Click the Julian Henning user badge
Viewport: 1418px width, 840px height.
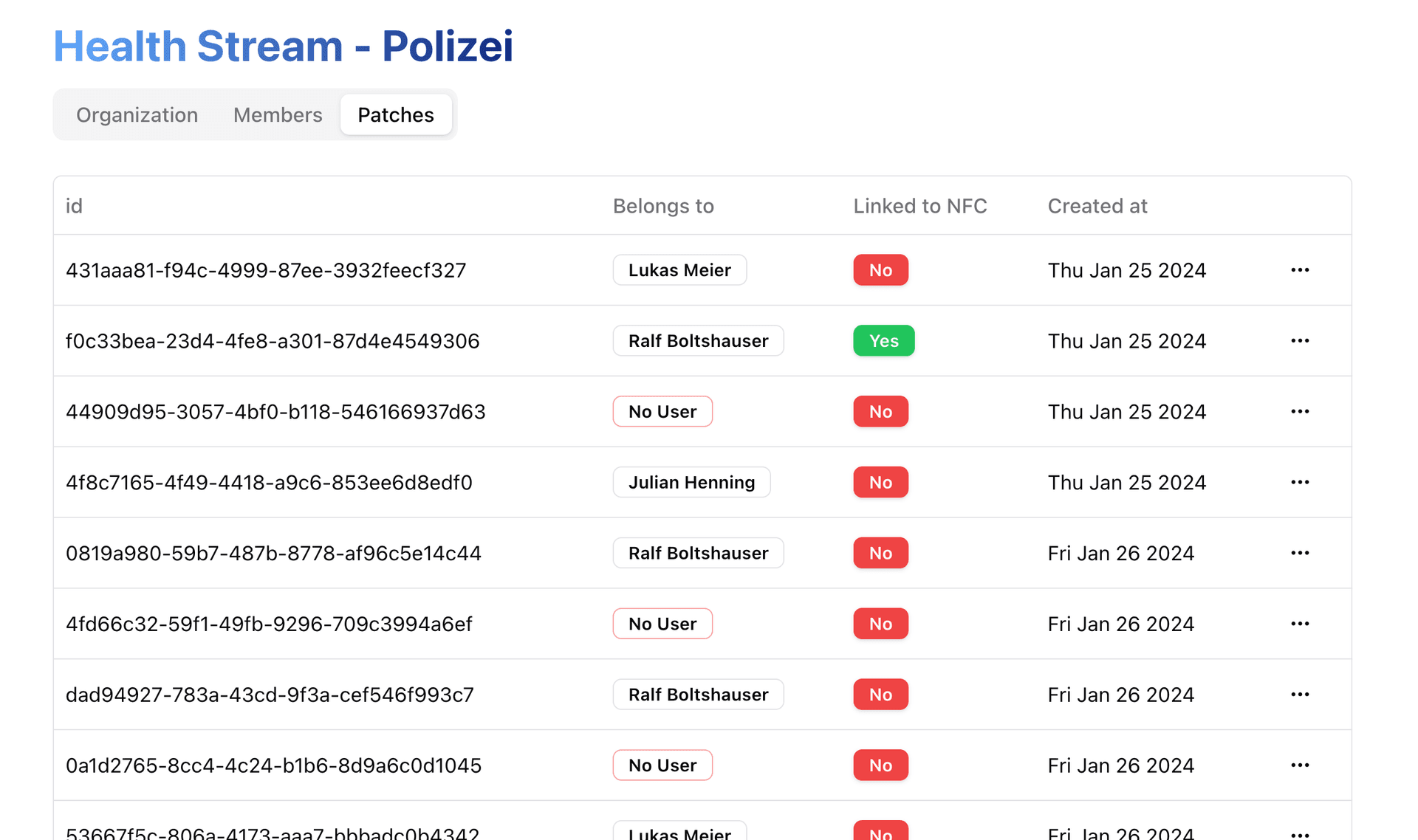click(x=691, y=483)
